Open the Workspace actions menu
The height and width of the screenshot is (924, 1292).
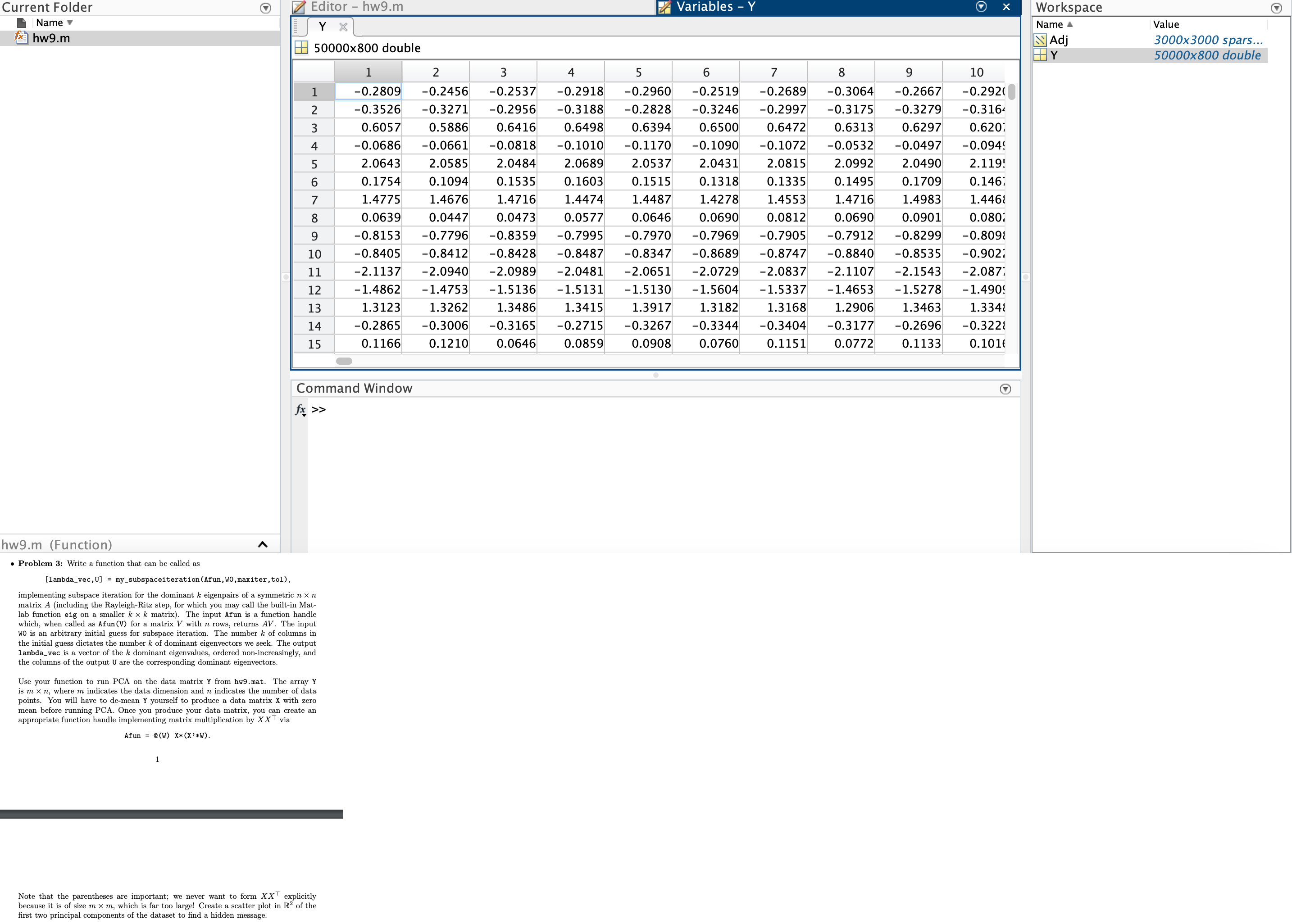(x=1277, y=7)
